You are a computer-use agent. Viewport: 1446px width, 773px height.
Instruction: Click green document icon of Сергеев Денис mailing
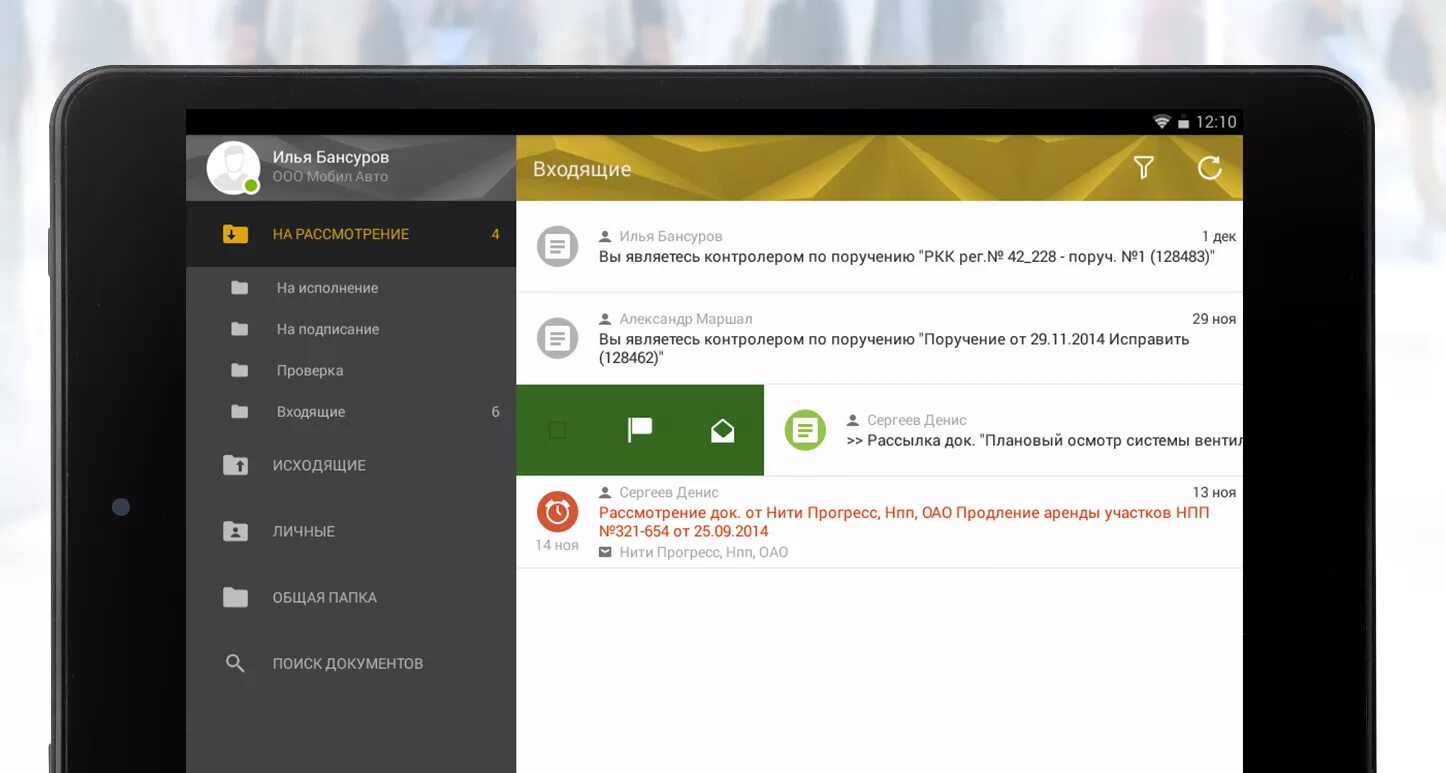[805, 430]
